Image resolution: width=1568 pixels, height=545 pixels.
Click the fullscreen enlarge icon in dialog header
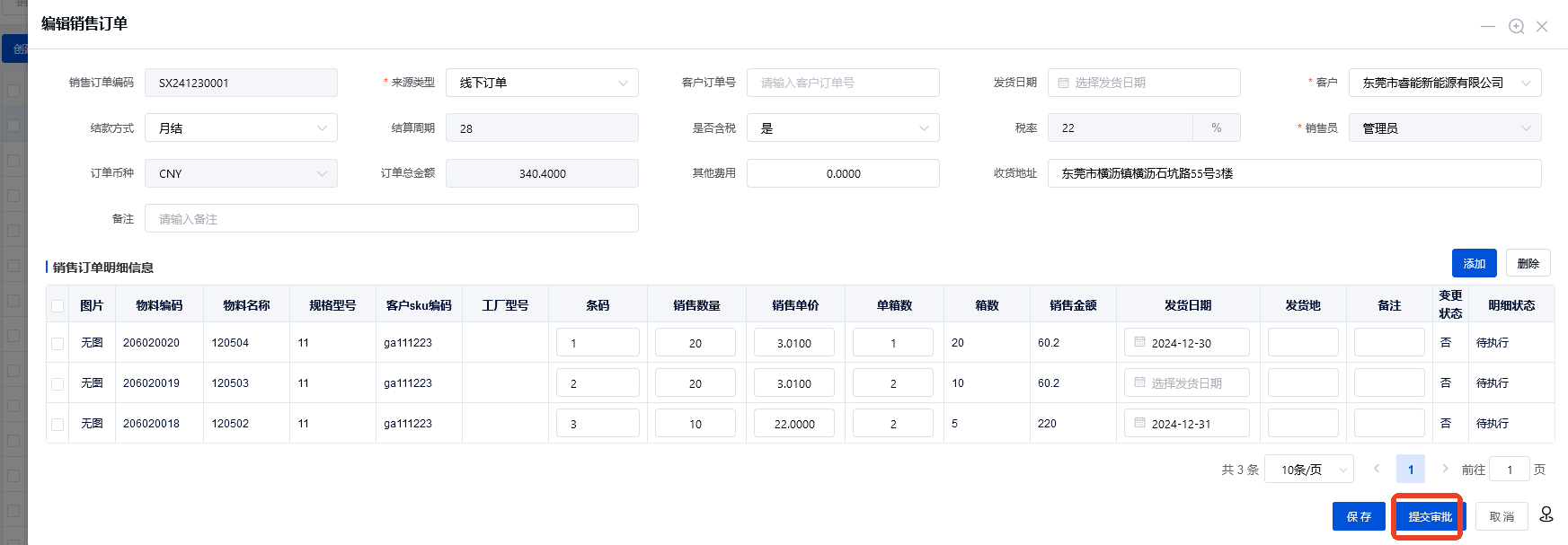pyautogui.click(x=1516, y=26)
